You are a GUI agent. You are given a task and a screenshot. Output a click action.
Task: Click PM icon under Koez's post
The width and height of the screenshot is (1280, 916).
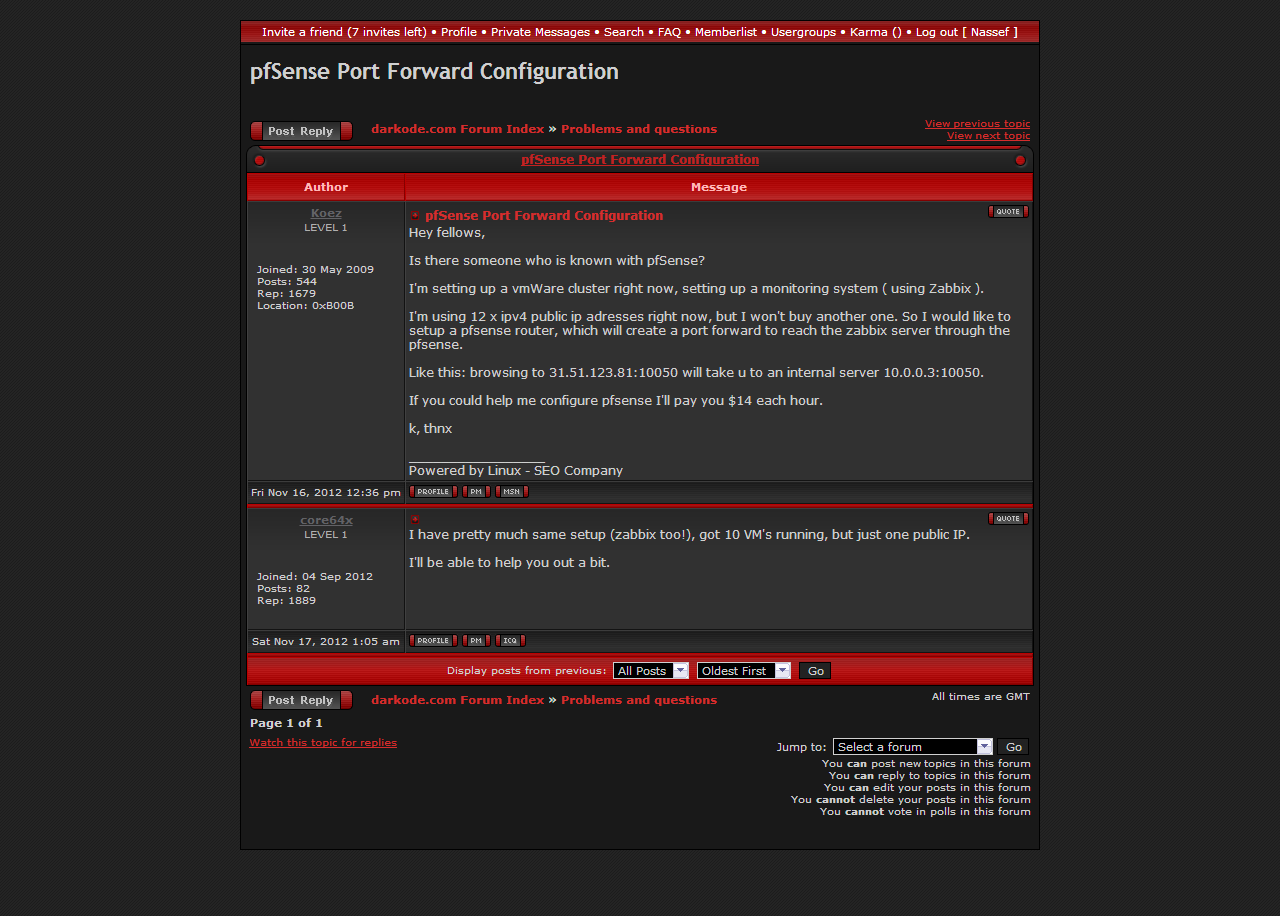(476, 492)
